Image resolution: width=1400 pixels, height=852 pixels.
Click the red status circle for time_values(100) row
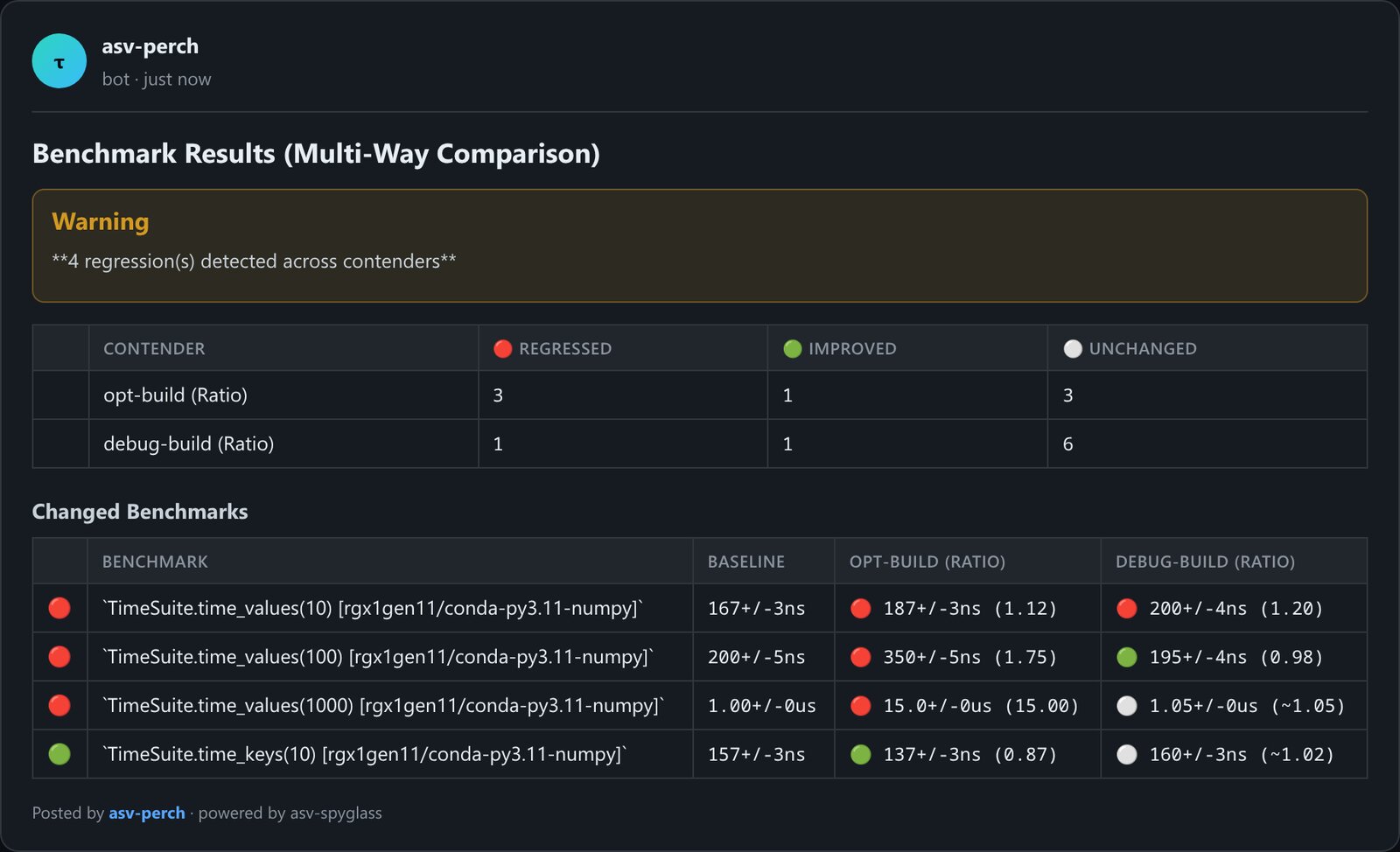(x=59, y=657)
